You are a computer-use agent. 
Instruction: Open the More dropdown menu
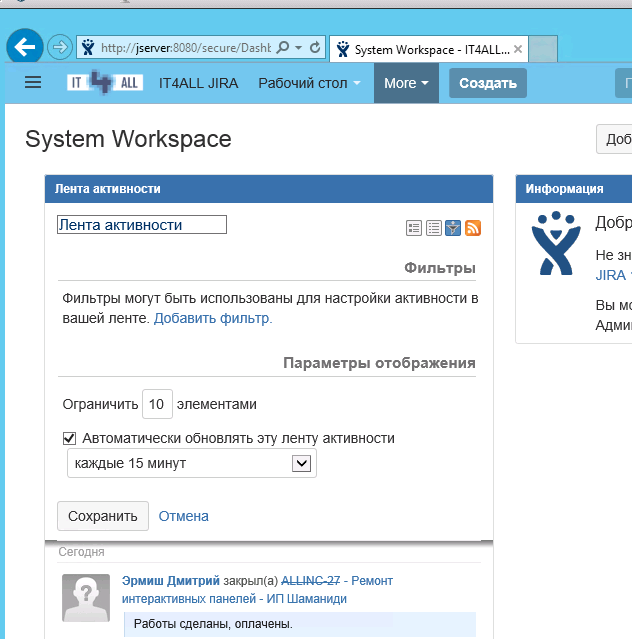[406, 83]
